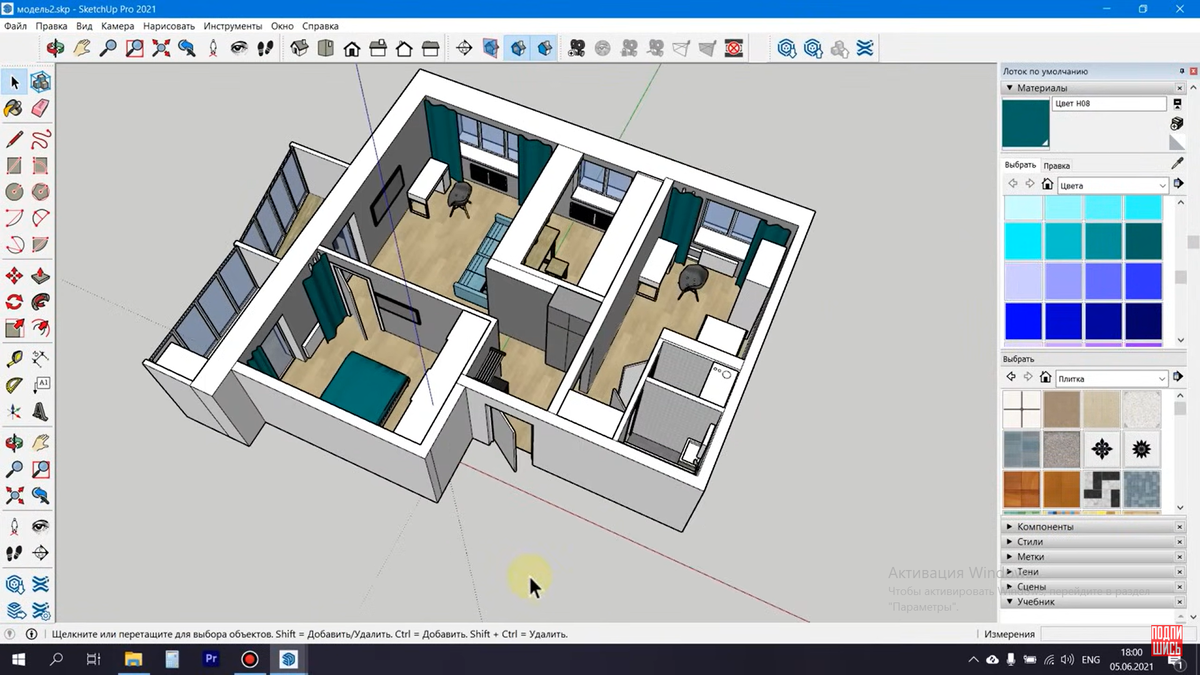Viewport: 1200px width, 675px height.
Task: Click the Top view icon
Action: 326,47
